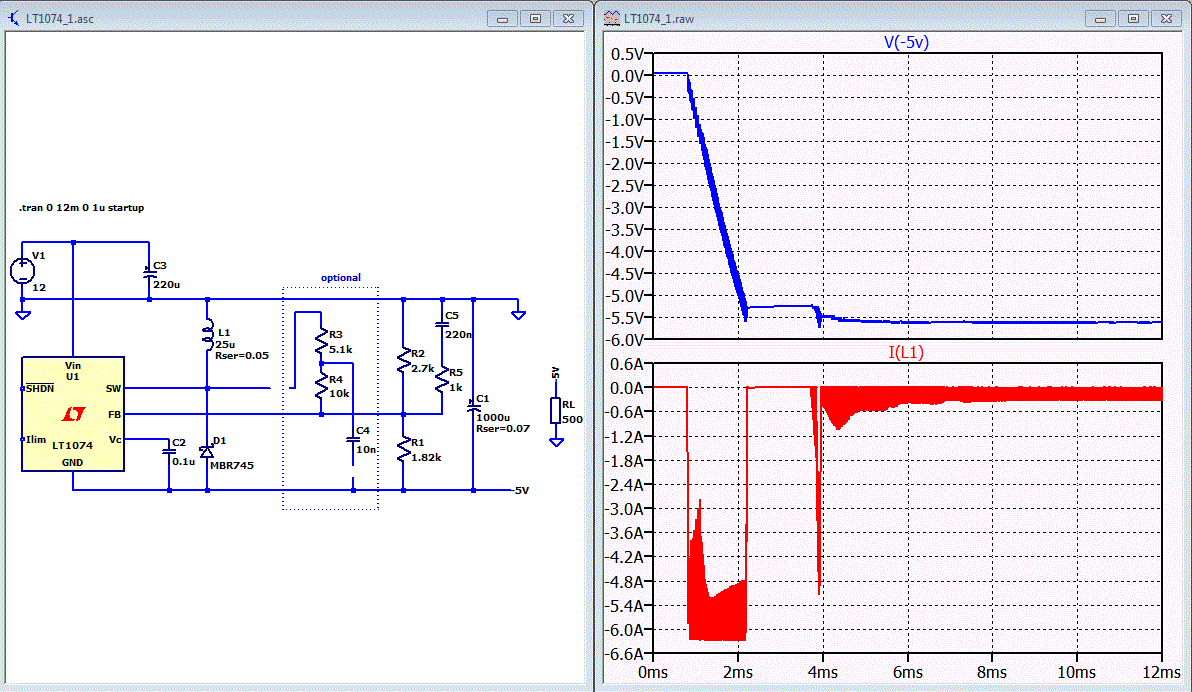Select the C3 220u capacitor symbol
This screenshot has height=692, width=1192.
[x=150, y=272]
